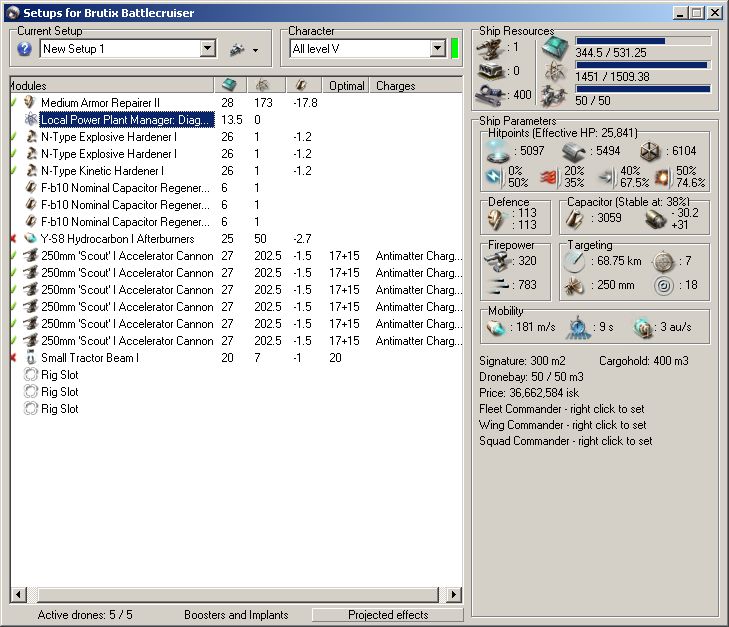This screenshot has height=627, width=729.
Task: Click the shield hitpoints icon
Action: click(495, 150)
